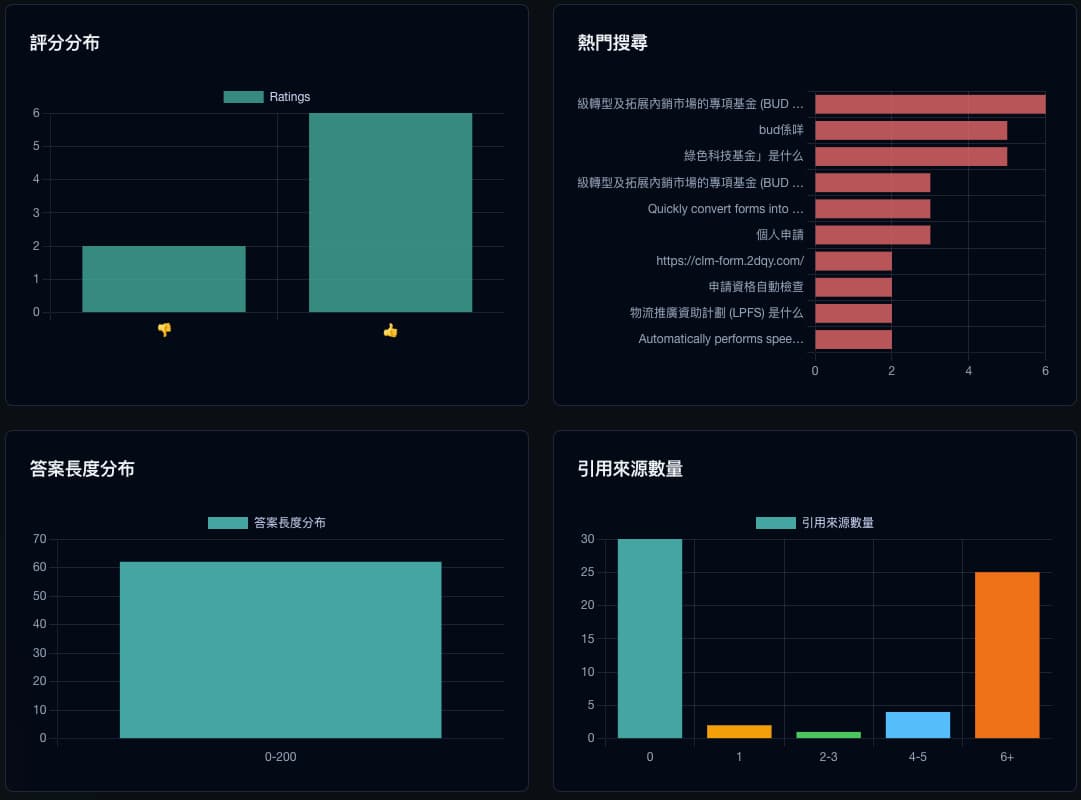
Task: Click the 評分分布 card title
Action: [x=65, y=43]
